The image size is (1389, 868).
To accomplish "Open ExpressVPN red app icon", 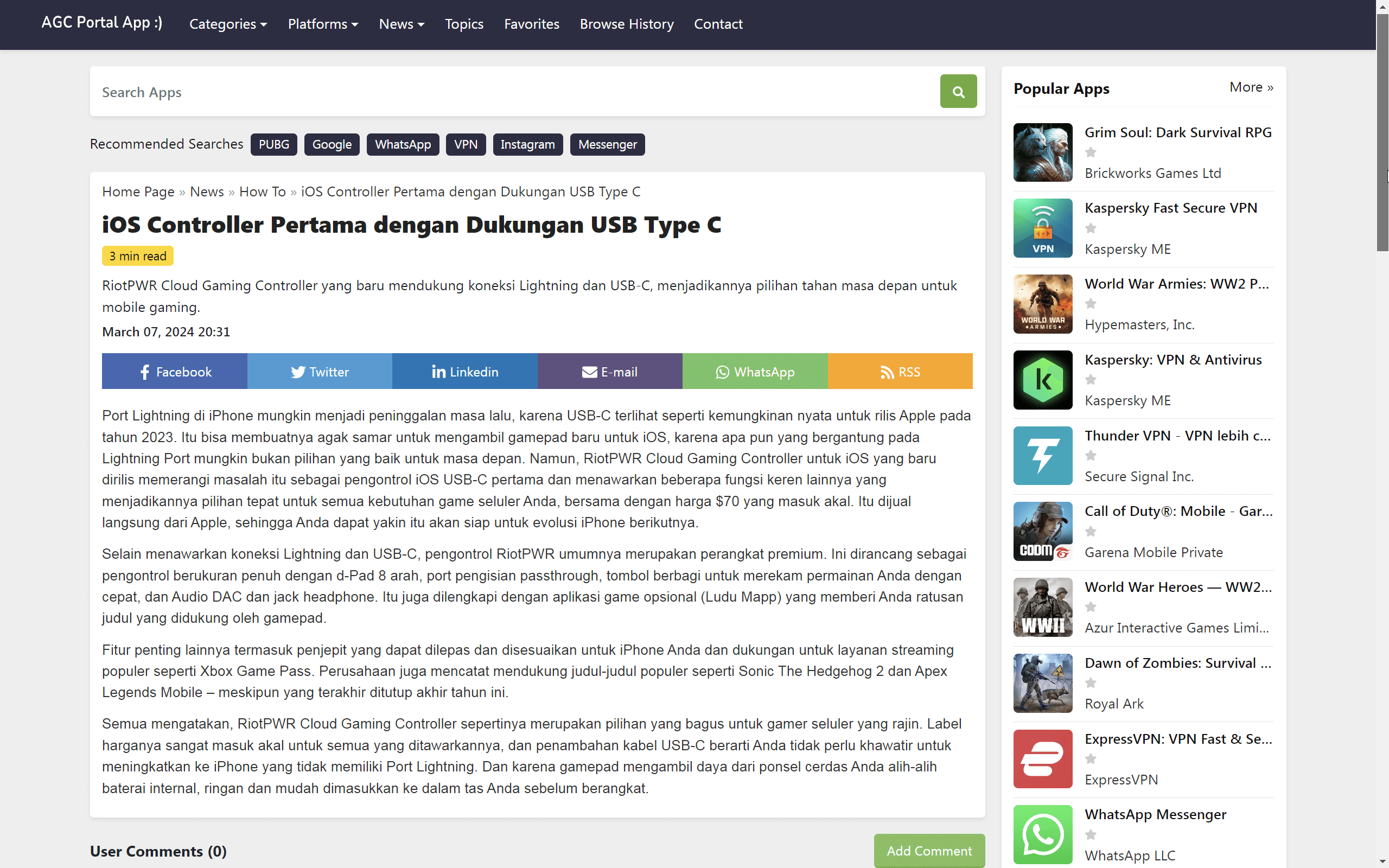I will click(1043, 758).
